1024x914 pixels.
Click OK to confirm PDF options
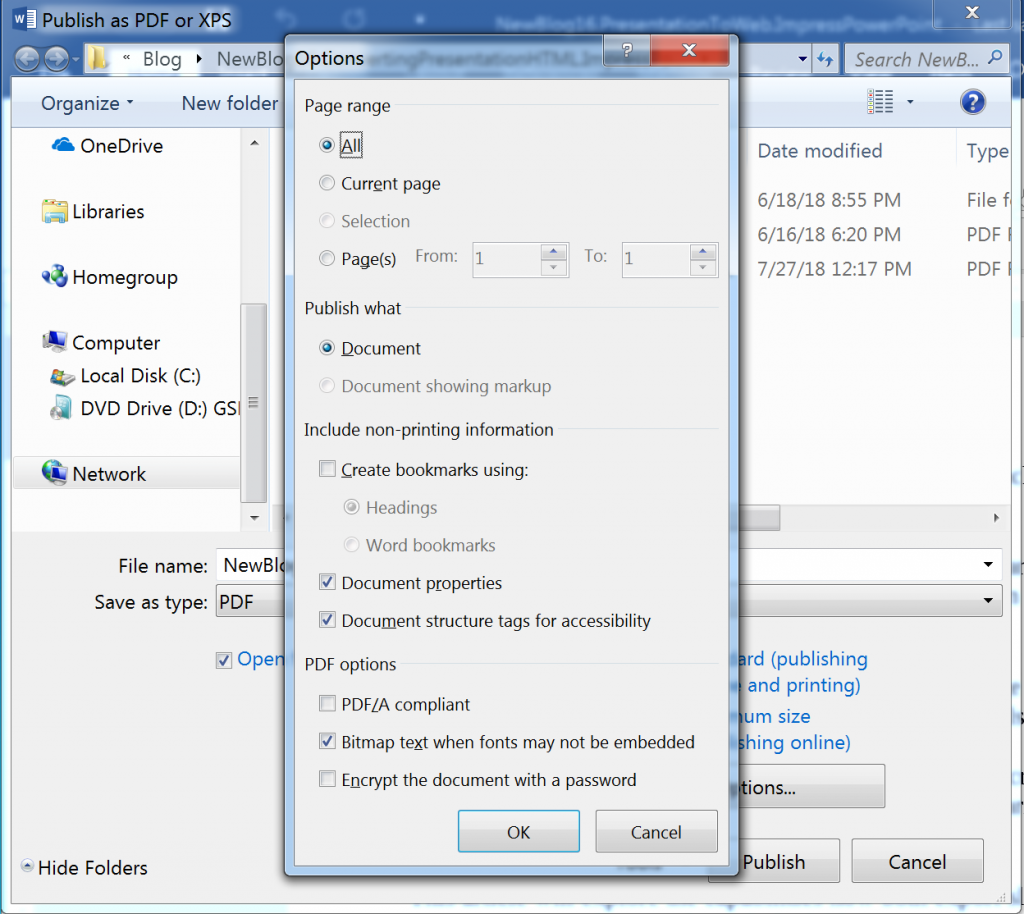[x=518, y=830]
